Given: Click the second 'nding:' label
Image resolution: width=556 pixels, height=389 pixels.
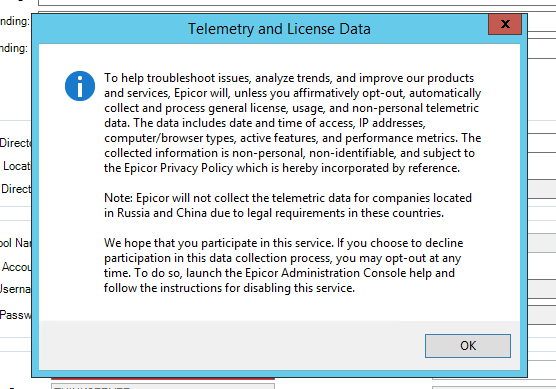Looking at the screenshot, I should tap(14, 48).
